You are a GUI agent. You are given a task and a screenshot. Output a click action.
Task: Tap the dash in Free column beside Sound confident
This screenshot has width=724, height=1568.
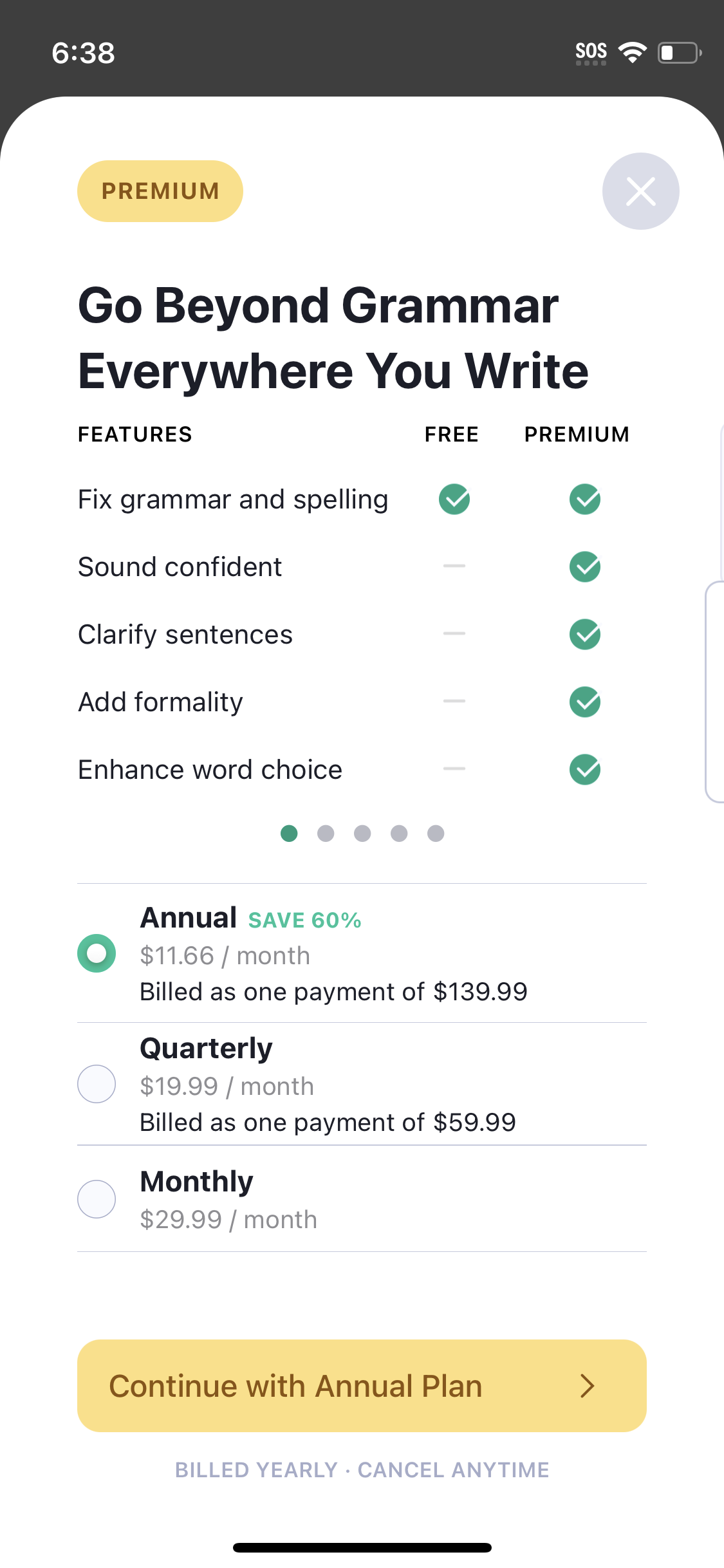pyautogui.click(x=454, y=566)
